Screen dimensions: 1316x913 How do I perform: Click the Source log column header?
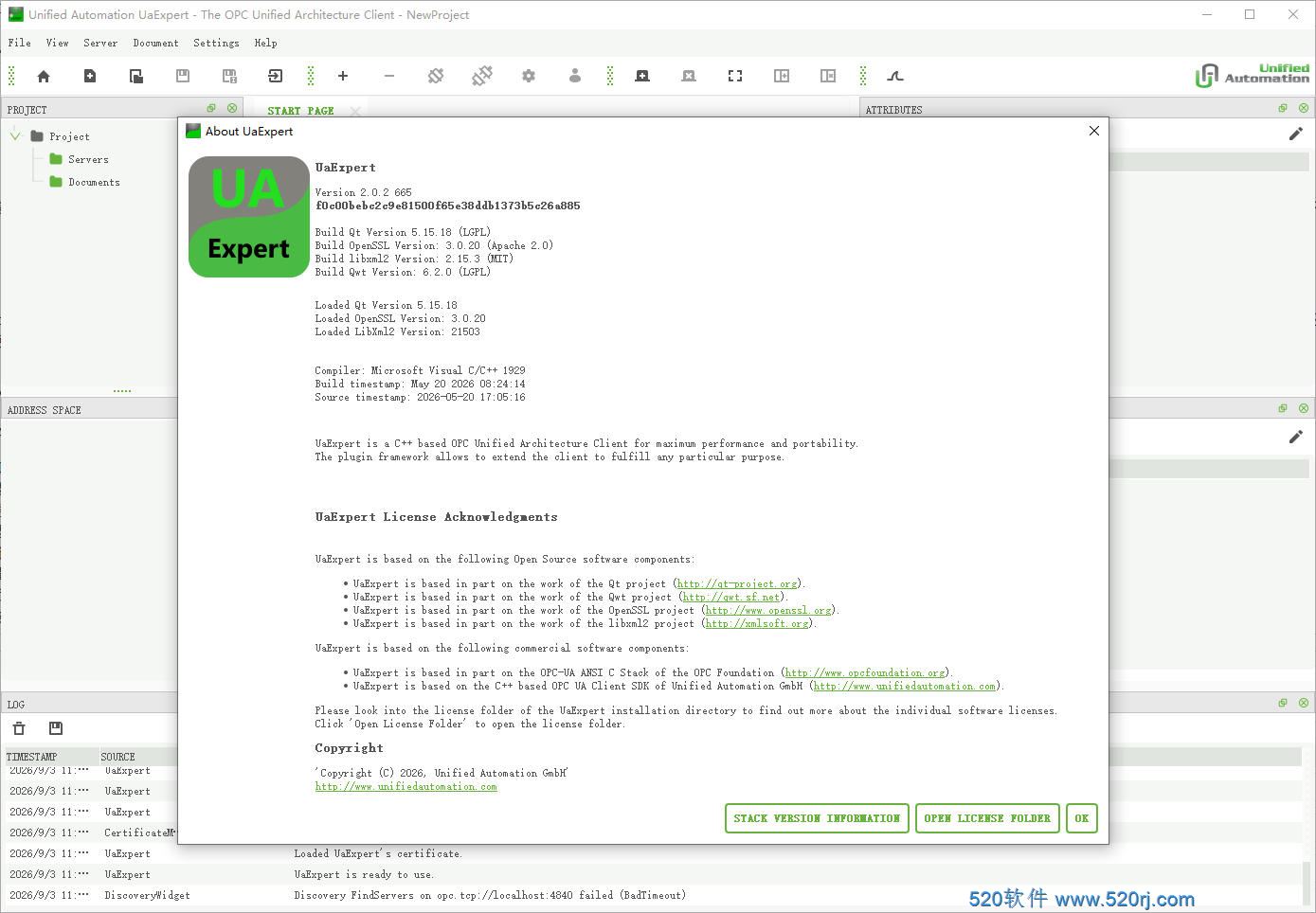(x=137, y=757)
